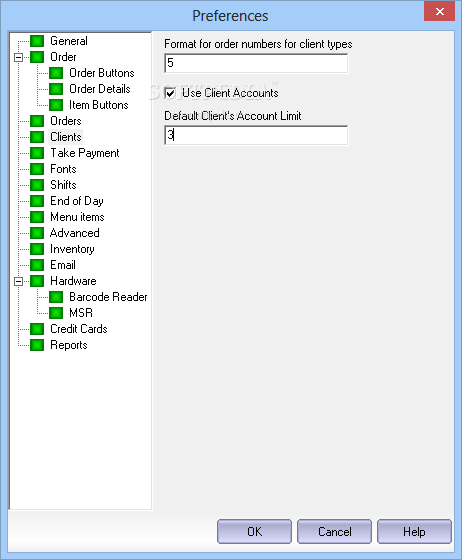Open Shifts preferences

tap(63, 185)
